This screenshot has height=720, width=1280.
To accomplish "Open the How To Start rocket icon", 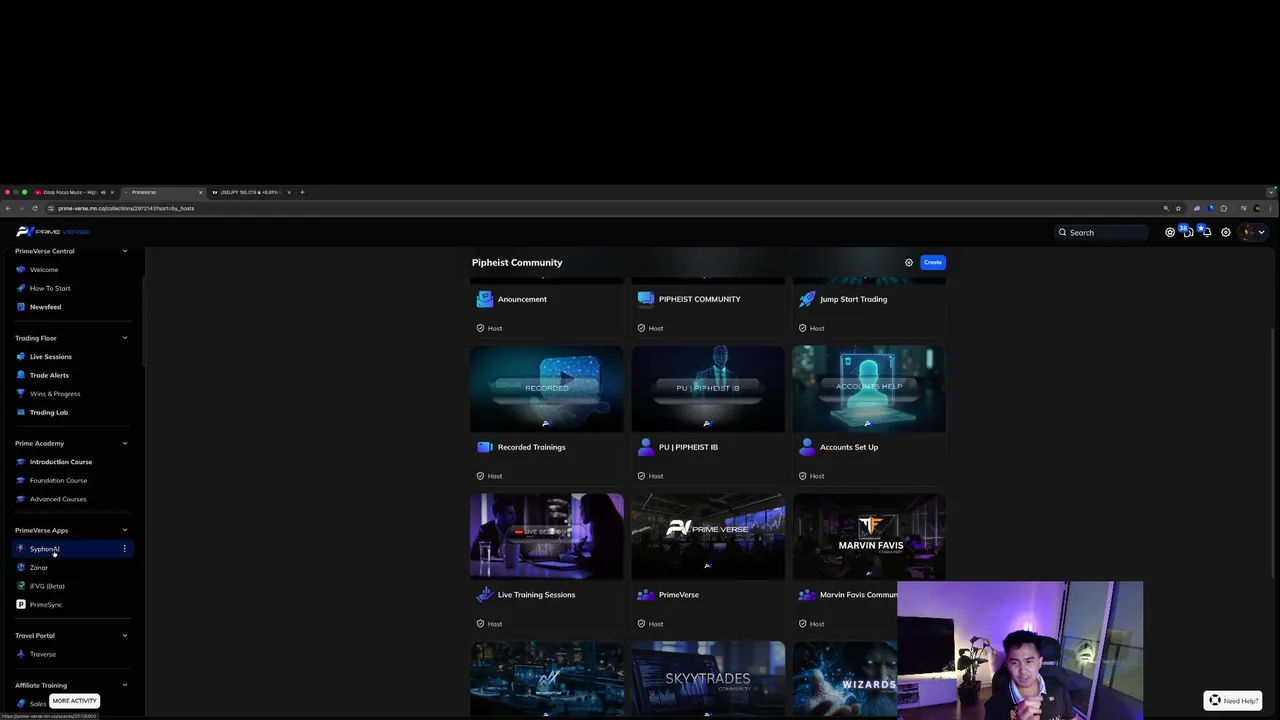I will pos(21,288).
